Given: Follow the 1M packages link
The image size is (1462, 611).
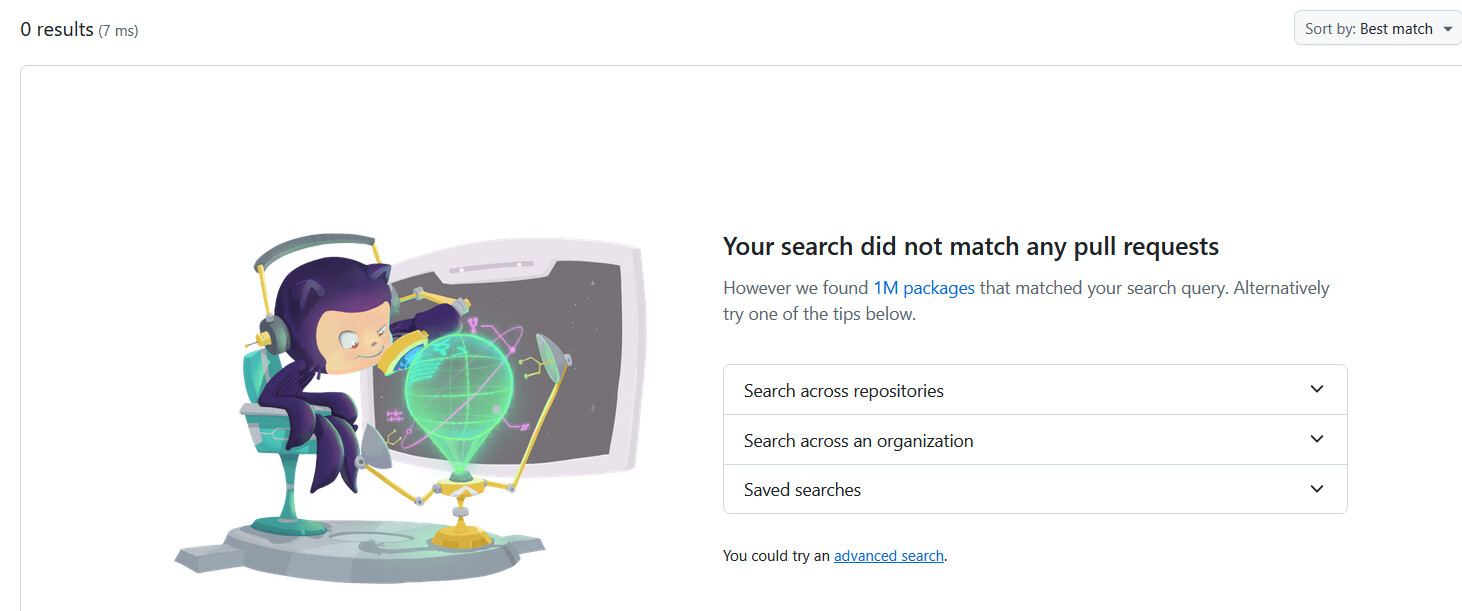Looking at the screenshot, I should [x=924, y=288].
